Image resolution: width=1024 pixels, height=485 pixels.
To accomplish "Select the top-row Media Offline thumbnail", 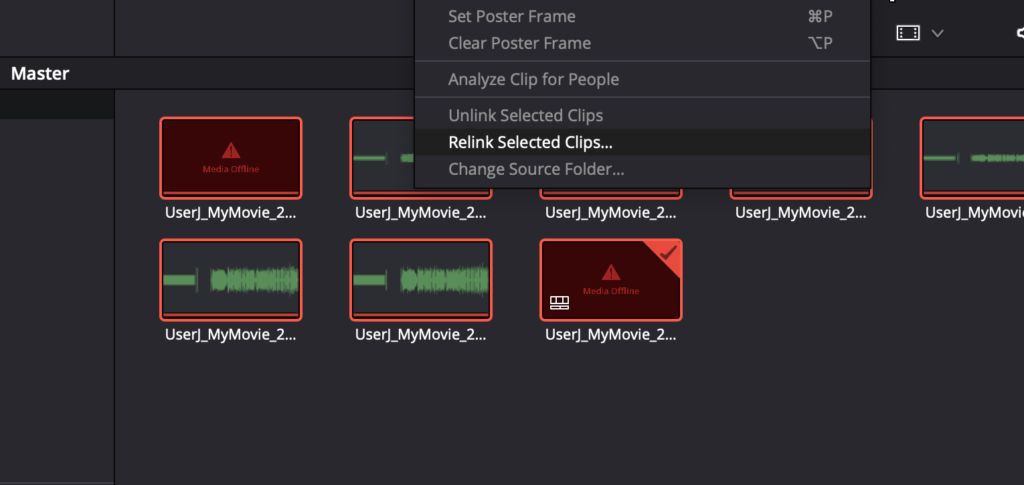I will pyautogui.click(x=231, y=158).
